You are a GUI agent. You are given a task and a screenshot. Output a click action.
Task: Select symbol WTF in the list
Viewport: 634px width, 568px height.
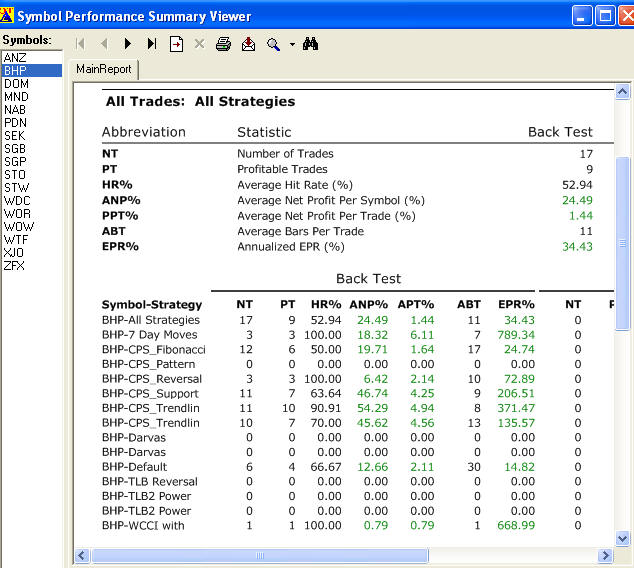[x=32, y=240]
